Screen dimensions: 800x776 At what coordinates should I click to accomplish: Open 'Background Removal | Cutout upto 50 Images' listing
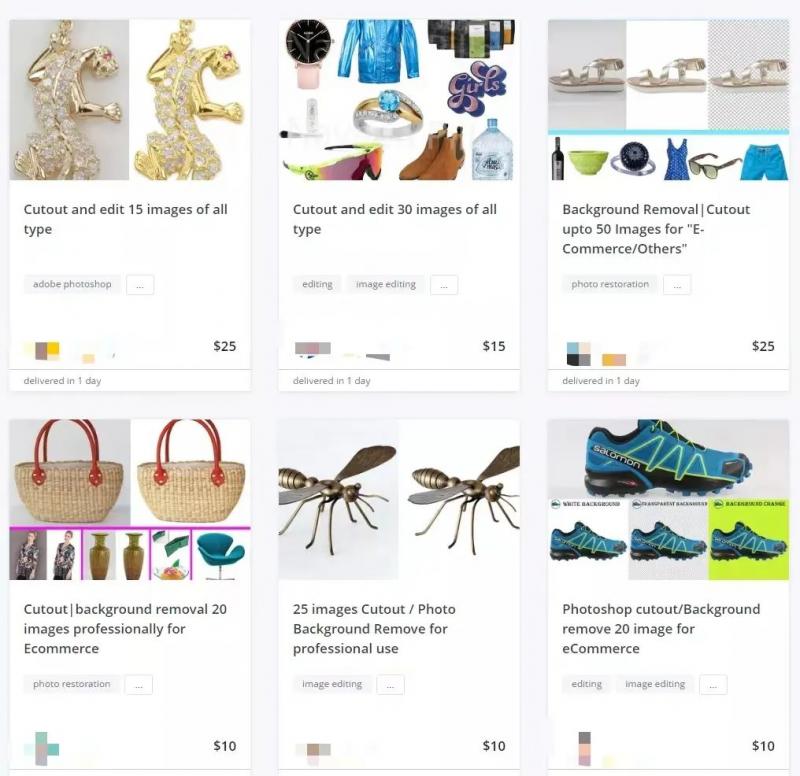coord(656,229)
